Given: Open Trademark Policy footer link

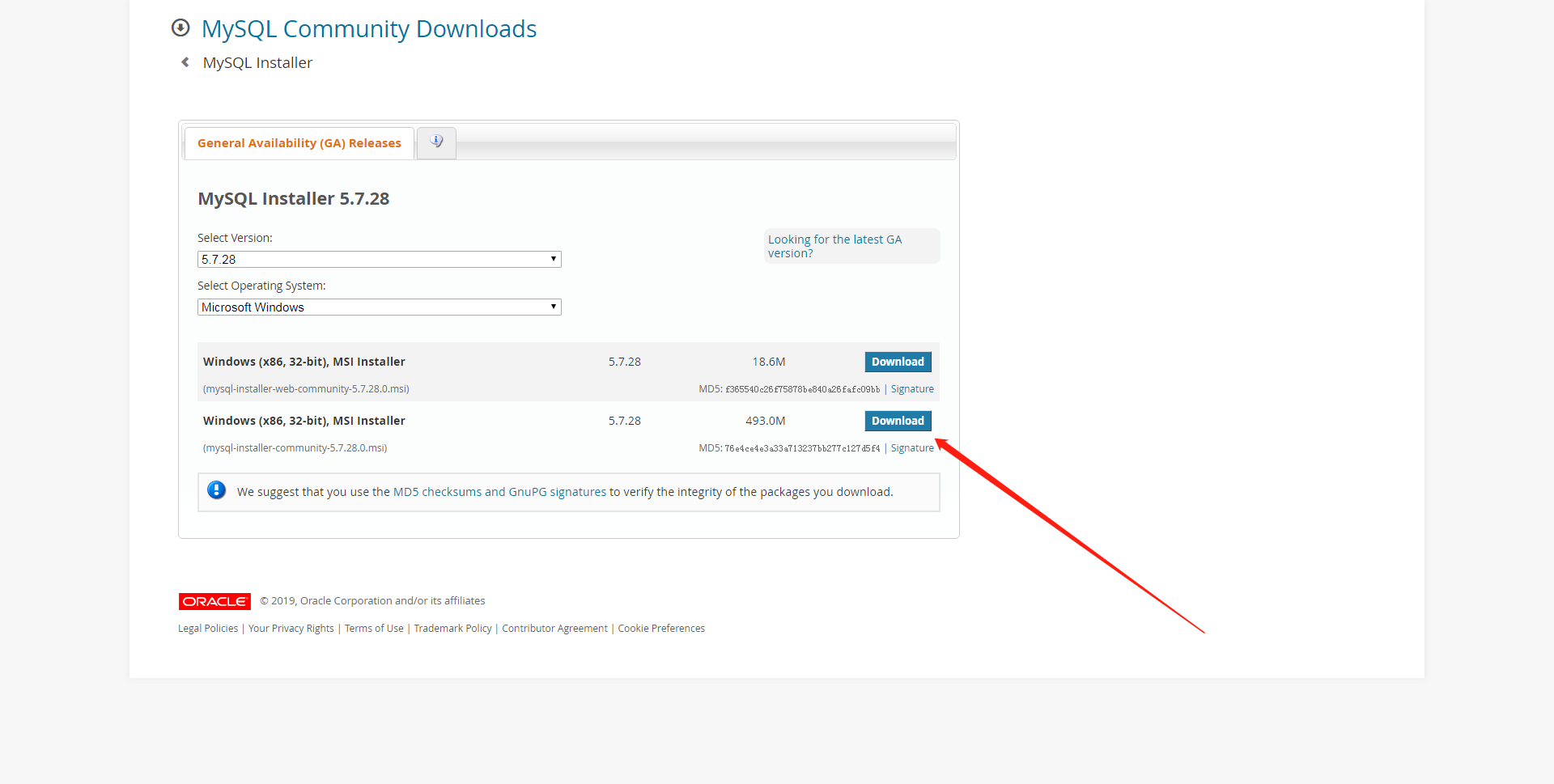Looking at the screenshot, I should click(x=452, y=629).
